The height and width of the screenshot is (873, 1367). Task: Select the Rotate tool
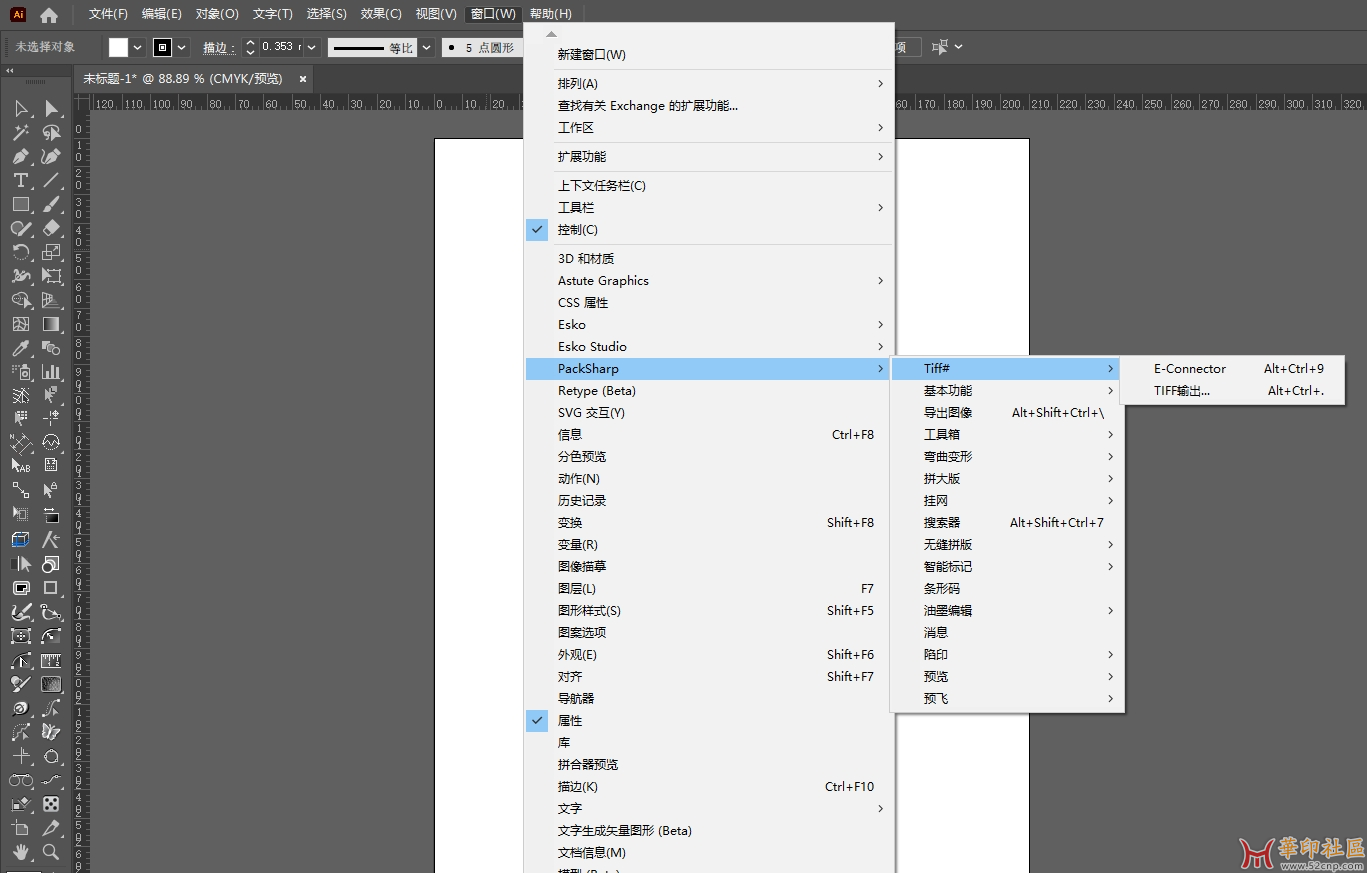click(x=20, y=252)
